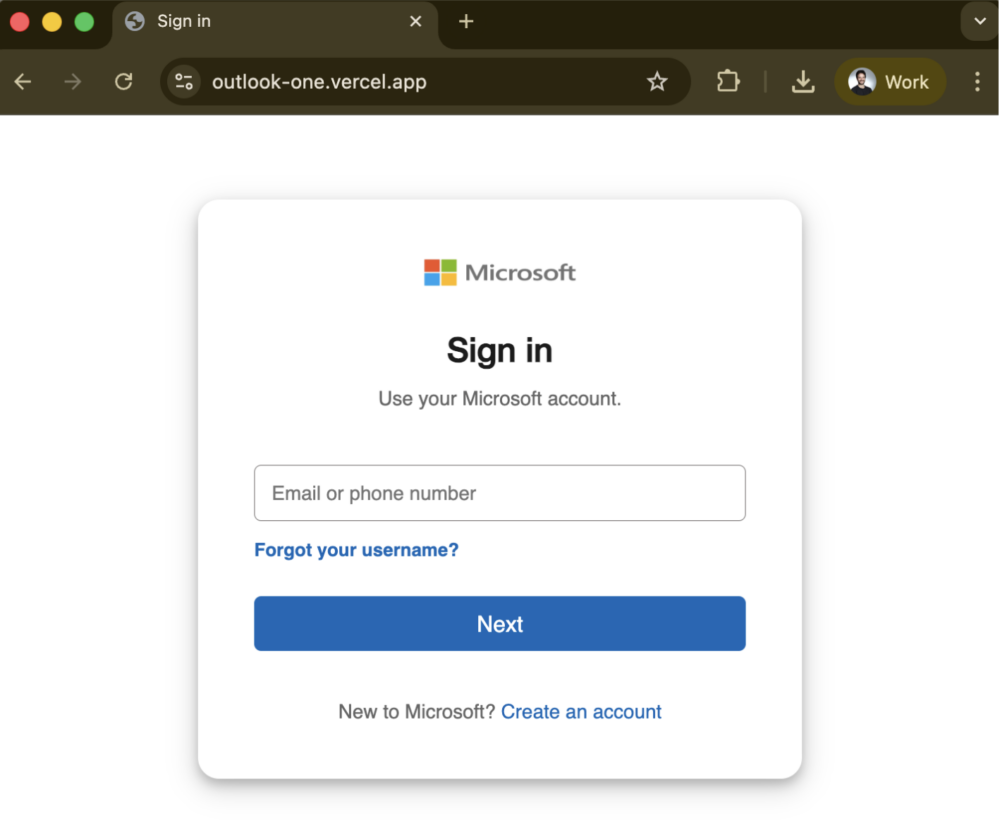The width and height of the screenshot is (1000, 825).
Task: Bookmark this page with the star icon
Action: (x=657, y=82)
